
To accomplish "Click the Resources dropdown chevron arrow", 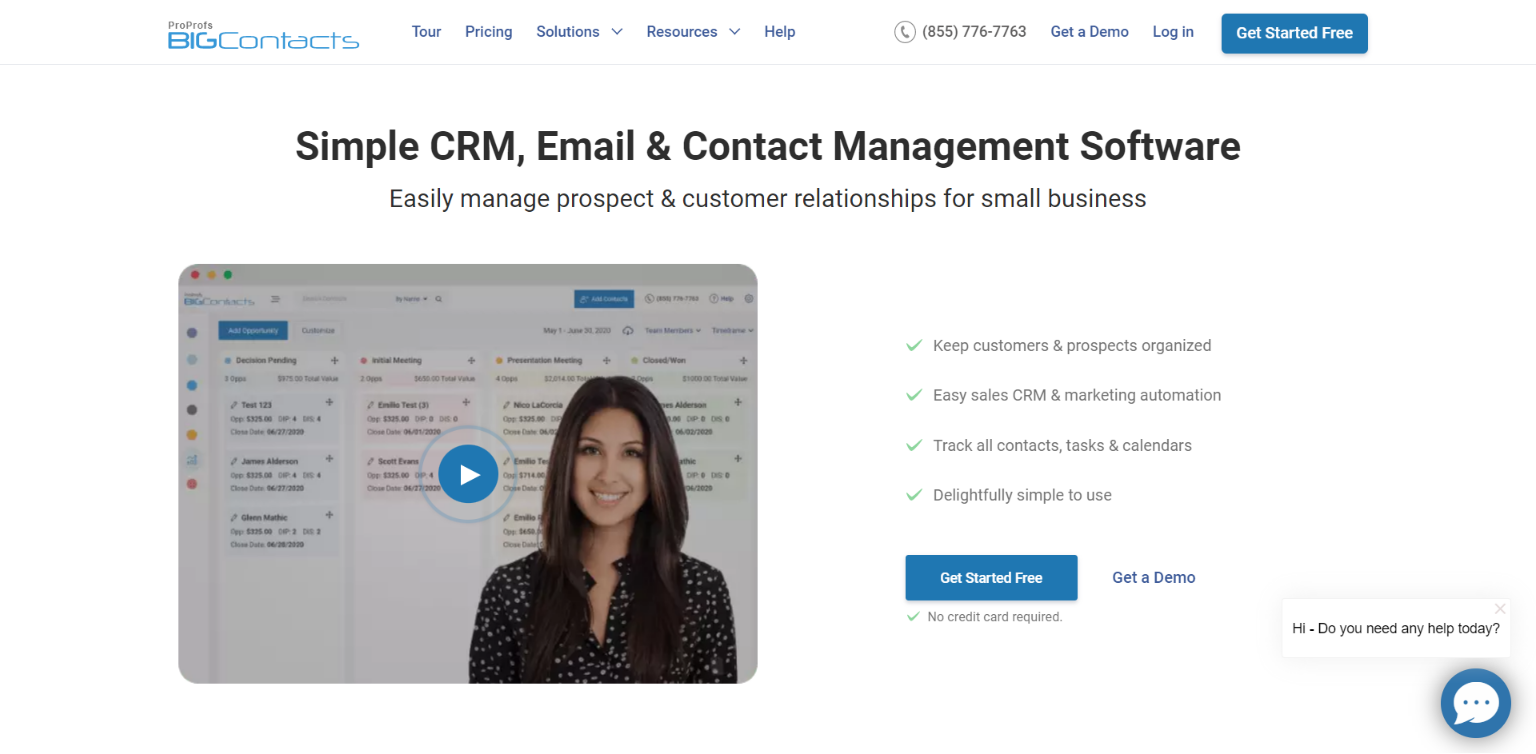I will [x=735, y=32].
